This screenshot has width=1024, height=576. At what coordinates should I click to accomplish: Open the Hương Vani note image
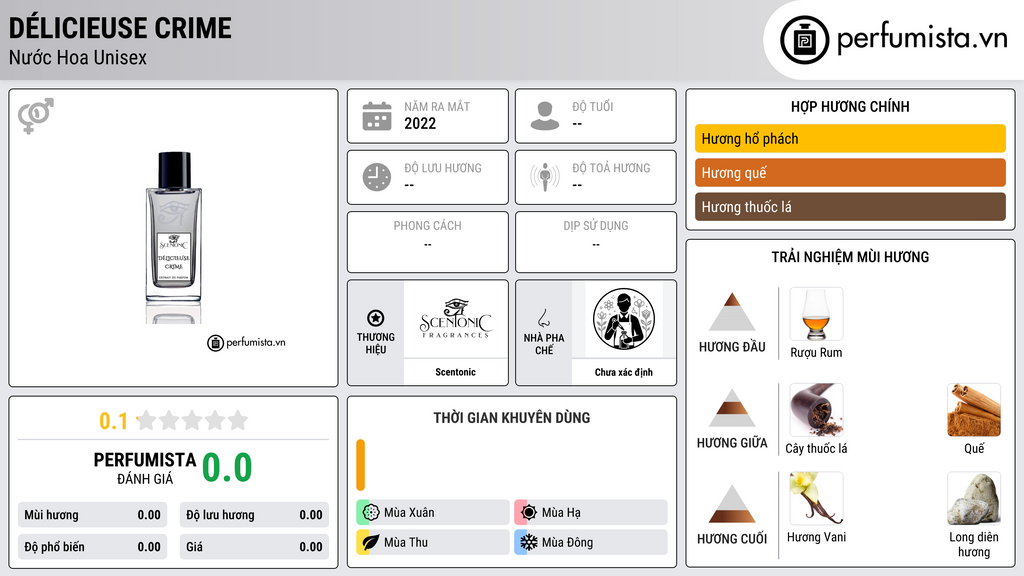tap(816, 498)
